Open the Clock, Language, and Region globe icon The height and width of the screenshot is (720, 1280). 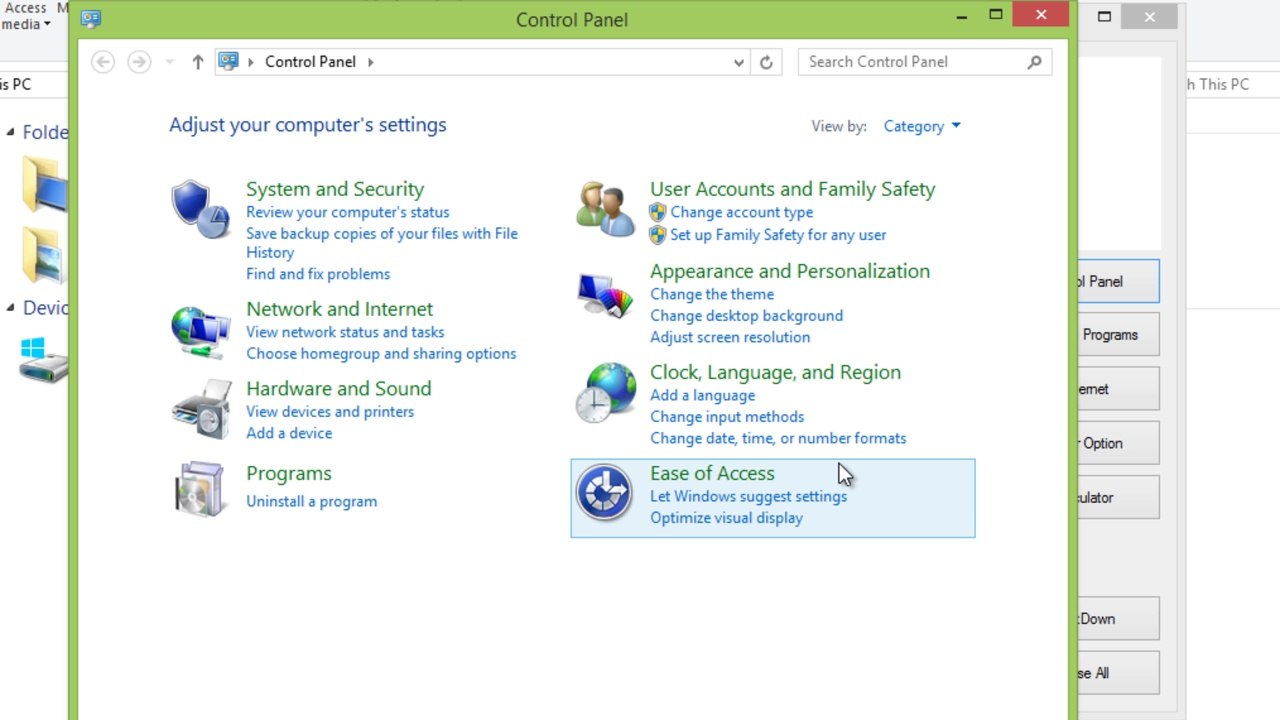click(x=605, y=392)
